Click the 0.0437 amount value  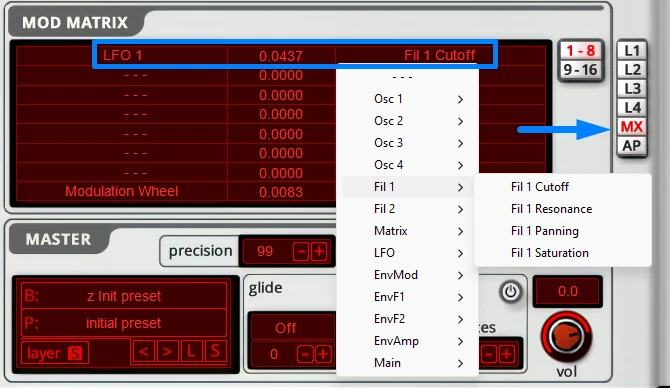click(x=281, y=56)
